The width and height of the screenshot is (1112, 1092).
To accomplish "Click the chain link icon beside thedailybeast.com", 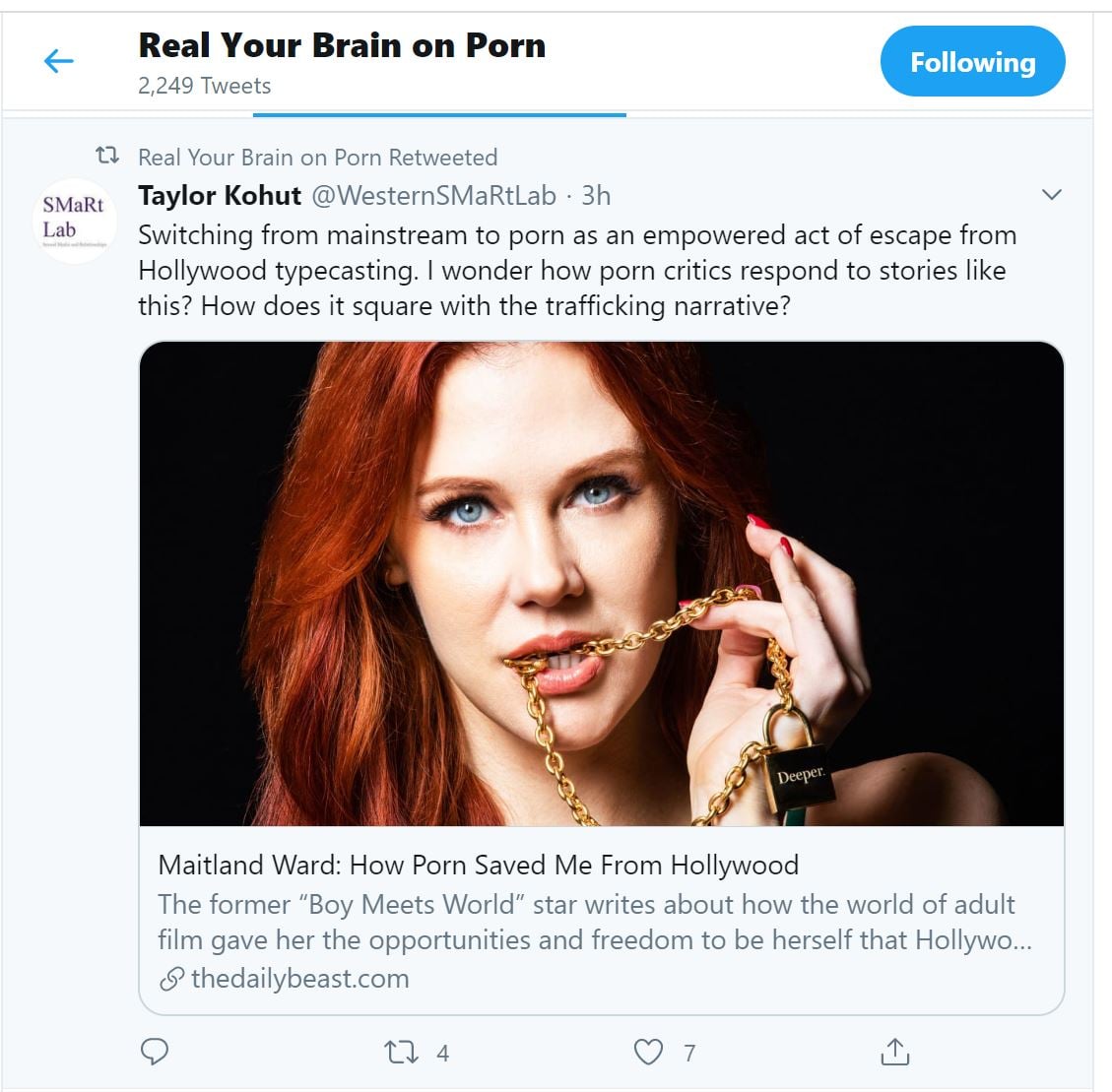I will click(x=171, y=980).
